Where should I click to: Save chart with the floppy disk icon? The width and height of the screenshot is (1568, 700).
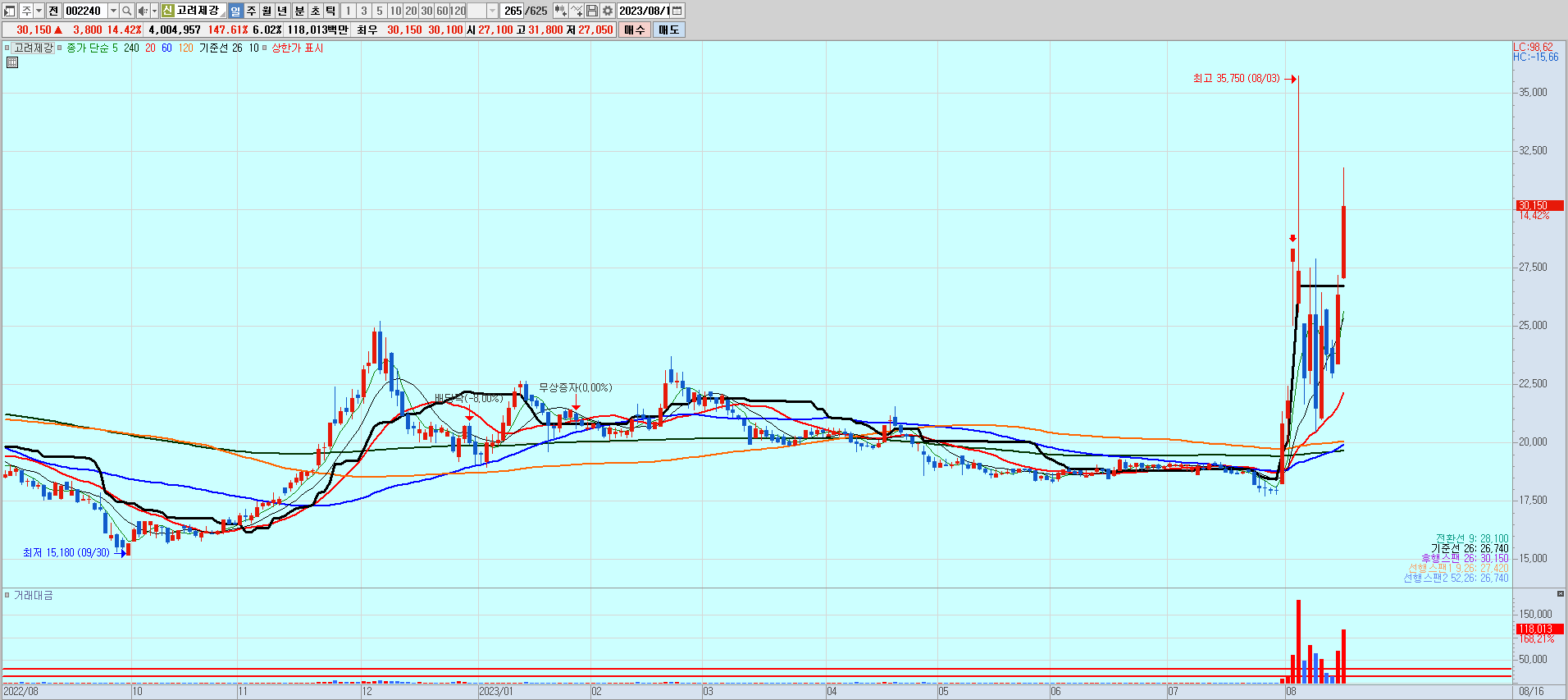(592, 11)
